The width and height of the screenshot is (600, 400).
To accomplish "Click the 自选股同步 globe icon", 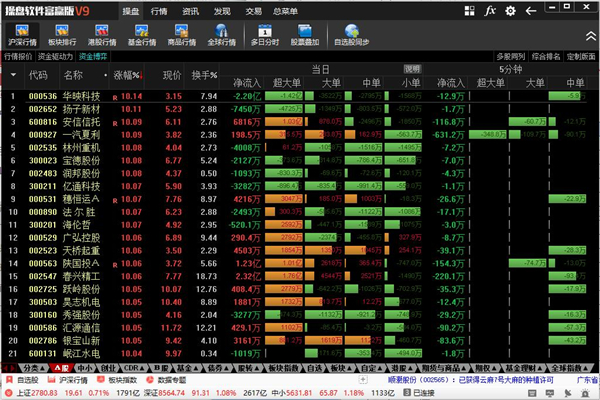I will 357,34.
